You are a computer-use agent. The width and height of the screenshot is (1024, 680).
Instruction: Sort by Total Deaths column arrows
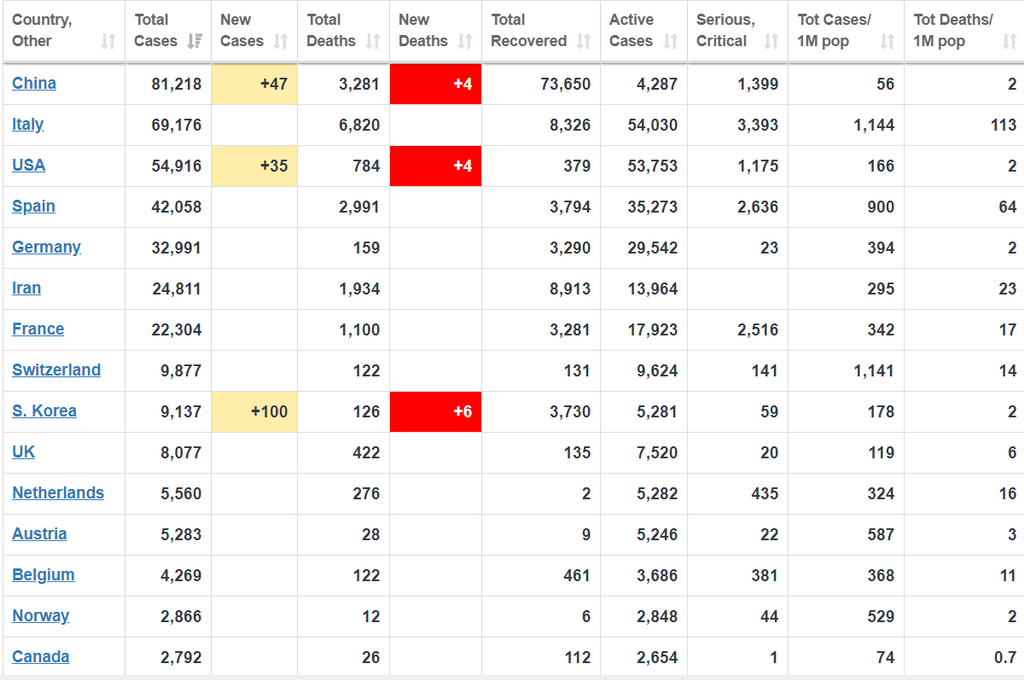point(372,41)
